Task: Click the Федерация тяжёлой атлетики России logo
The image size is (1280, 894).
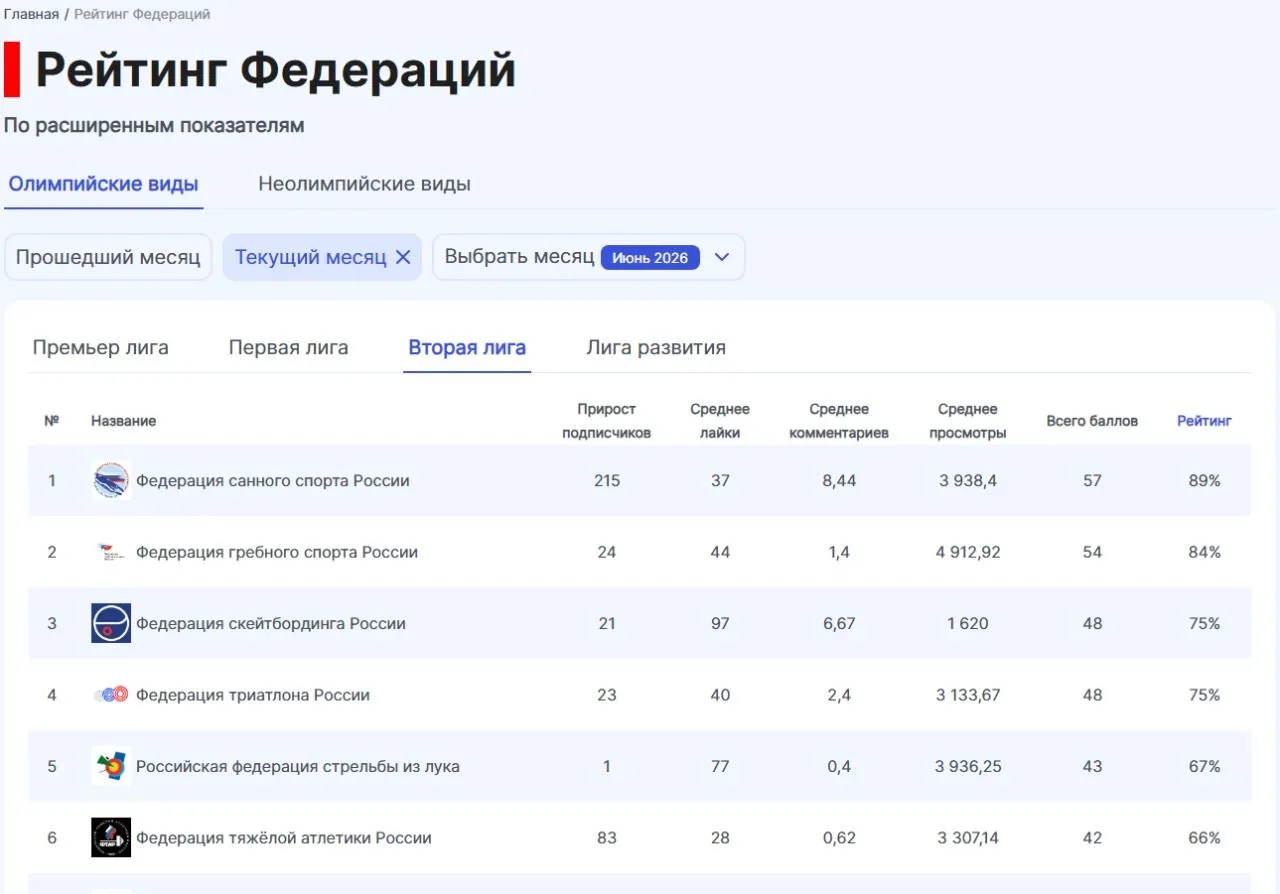Action: tap(111, 838)
